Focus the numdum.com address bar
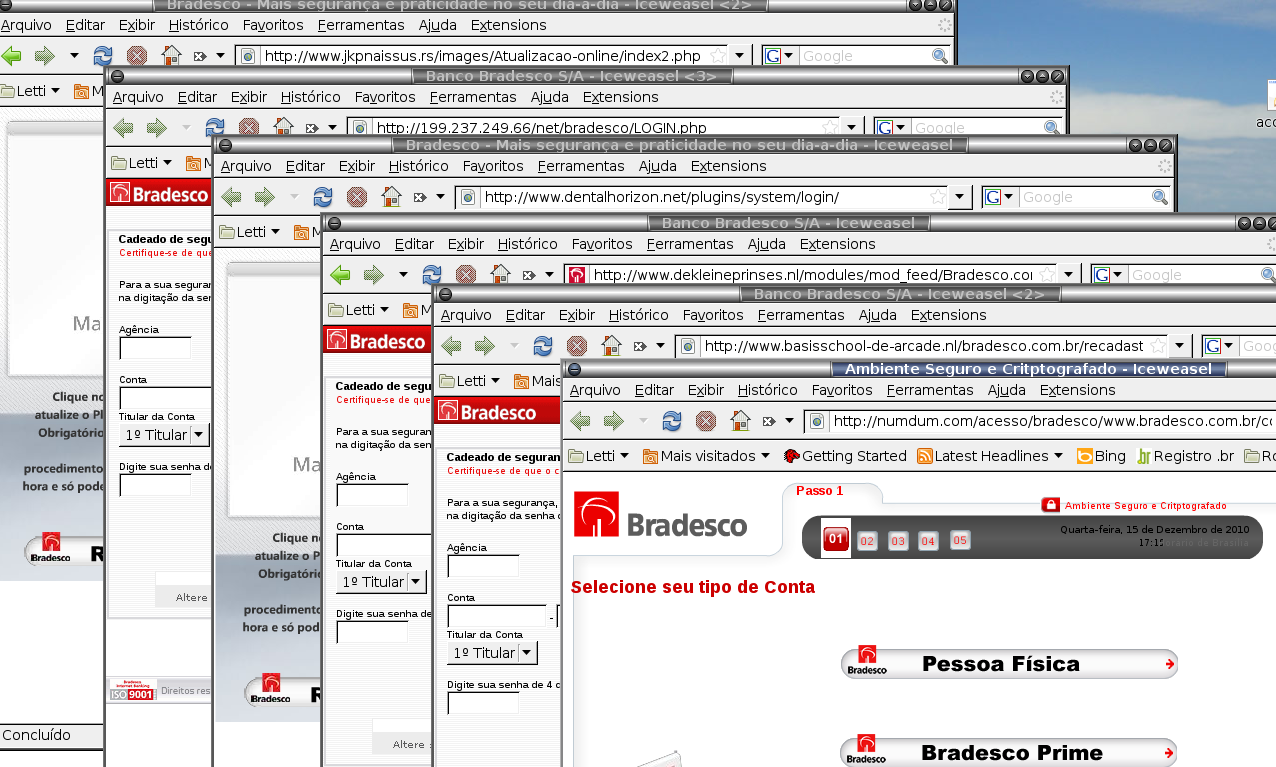The width and height of the screenshot is (1276, 767). coord(1040,420)
